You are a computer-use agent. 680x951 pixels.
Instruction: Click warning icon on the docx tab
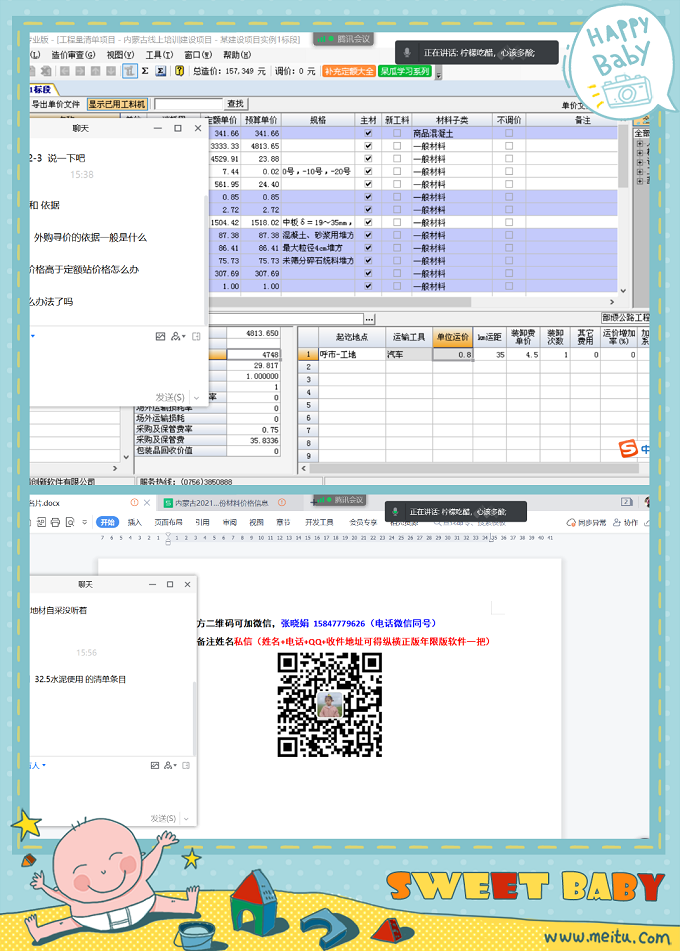135,503
